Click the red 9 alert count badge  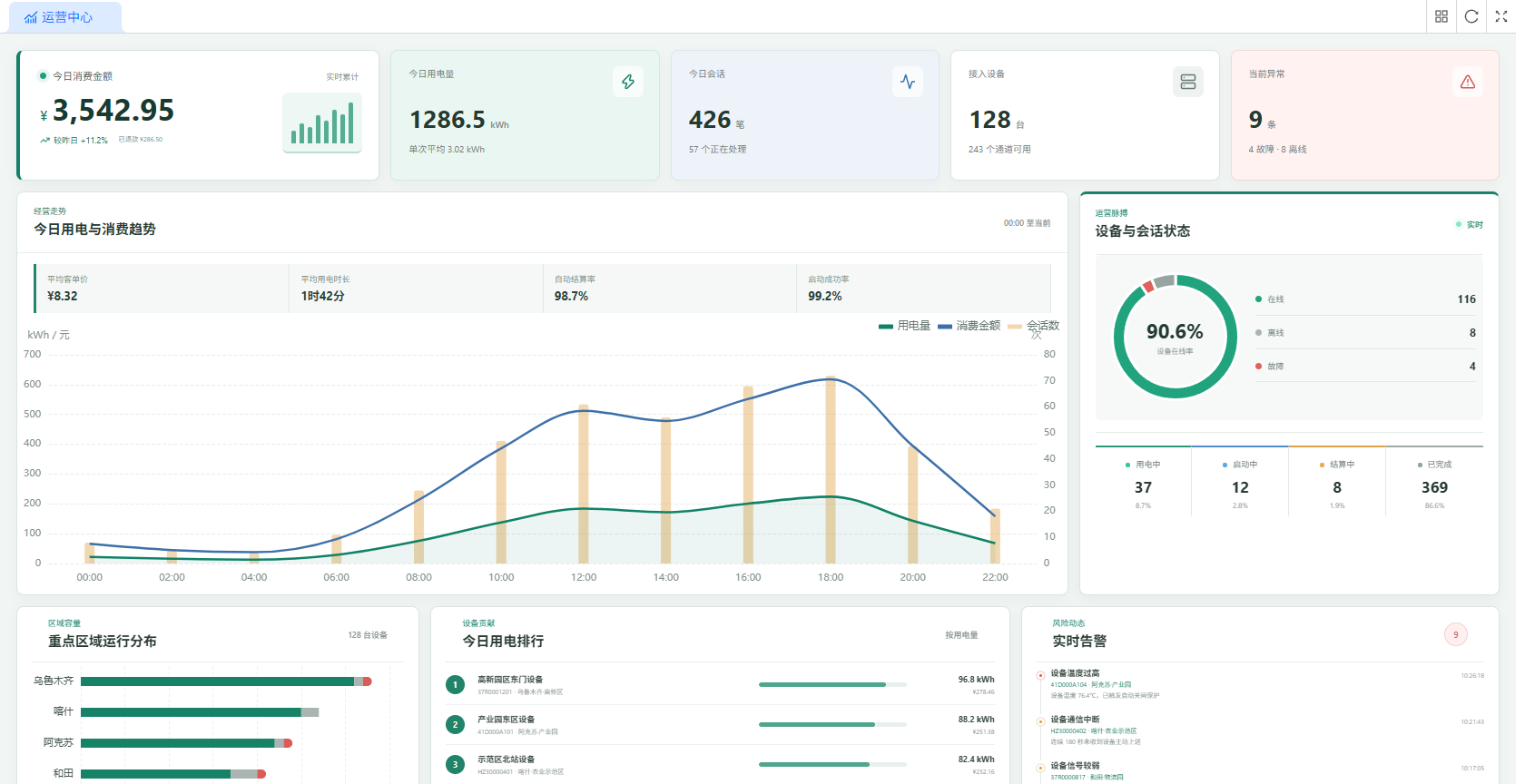click(x=1456, y=634)
